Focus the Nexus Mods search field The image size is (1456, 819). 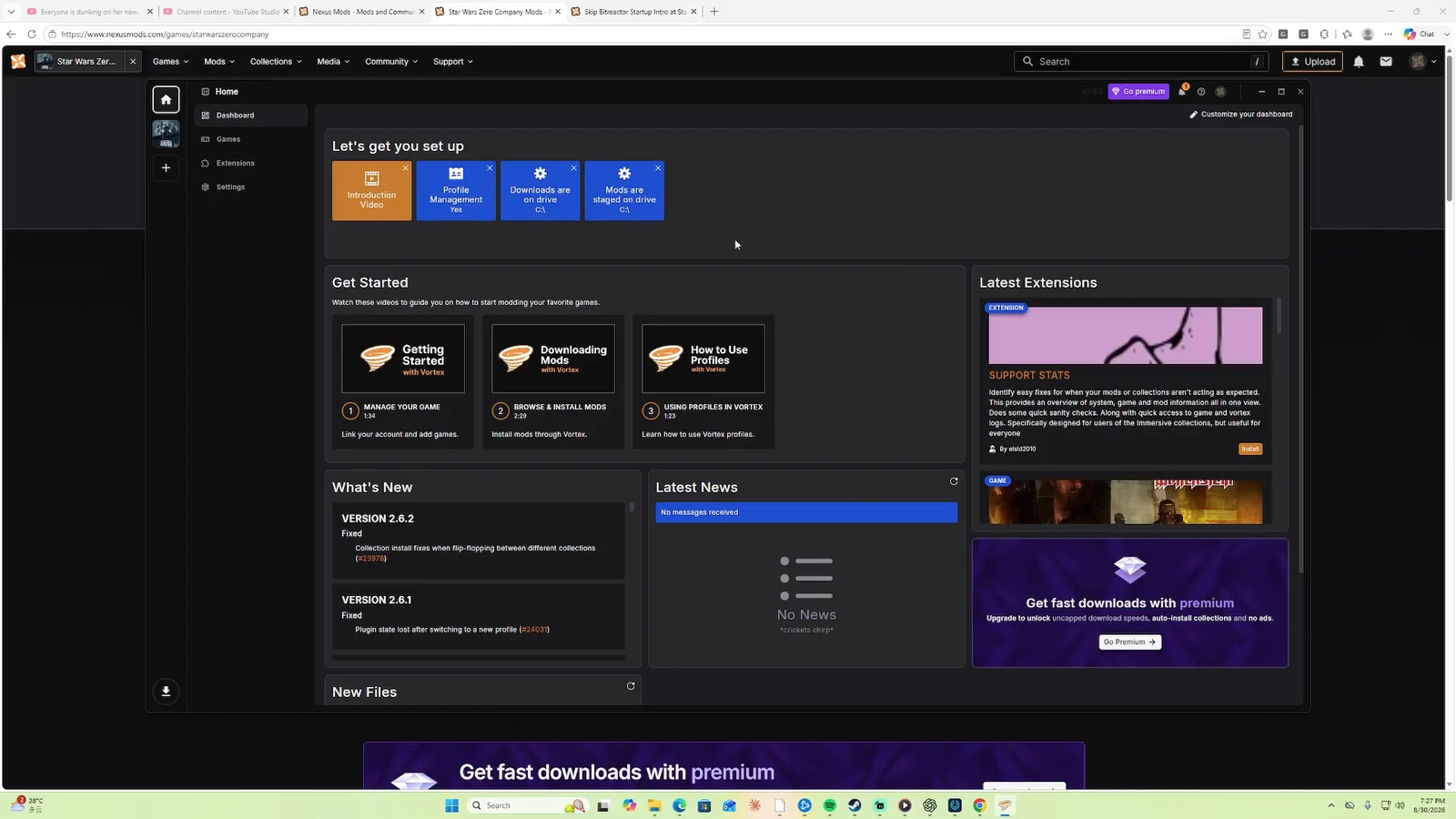pyautogui.click(x=1141, y=62)
